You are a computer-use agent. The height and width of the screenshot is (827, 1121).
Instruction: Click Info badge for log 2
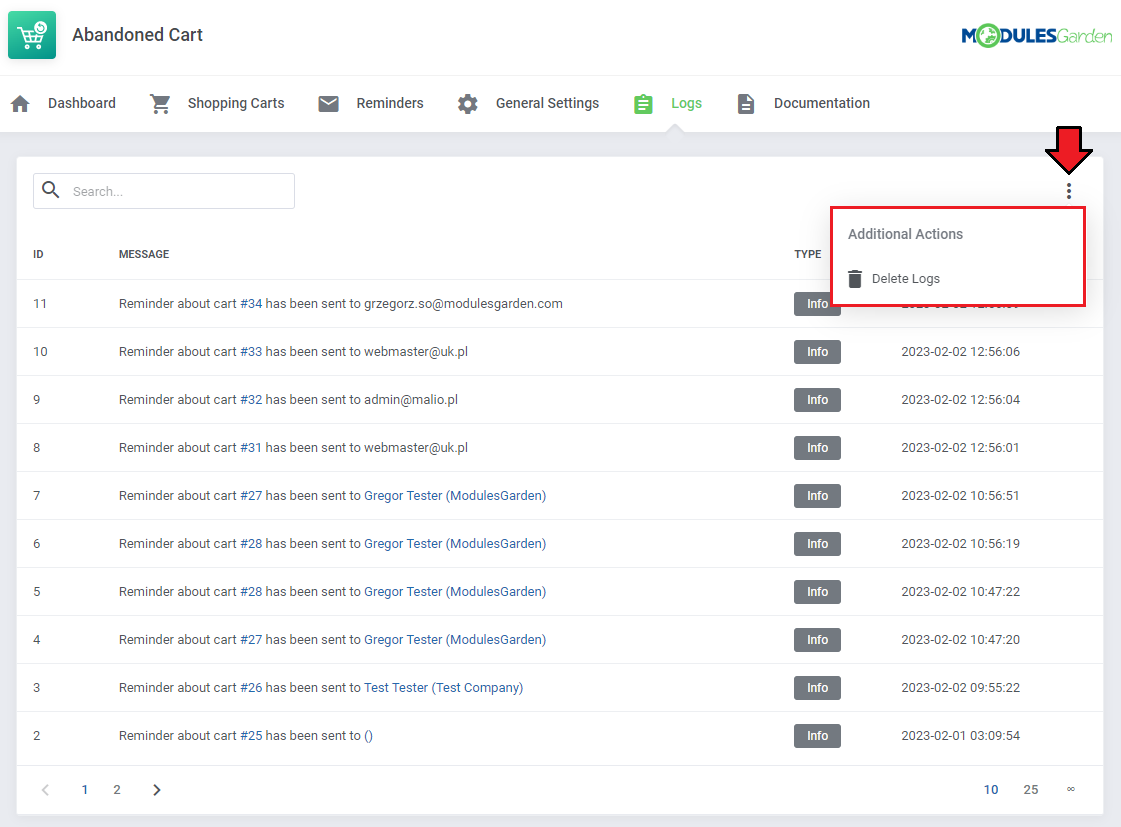(817, 736)
